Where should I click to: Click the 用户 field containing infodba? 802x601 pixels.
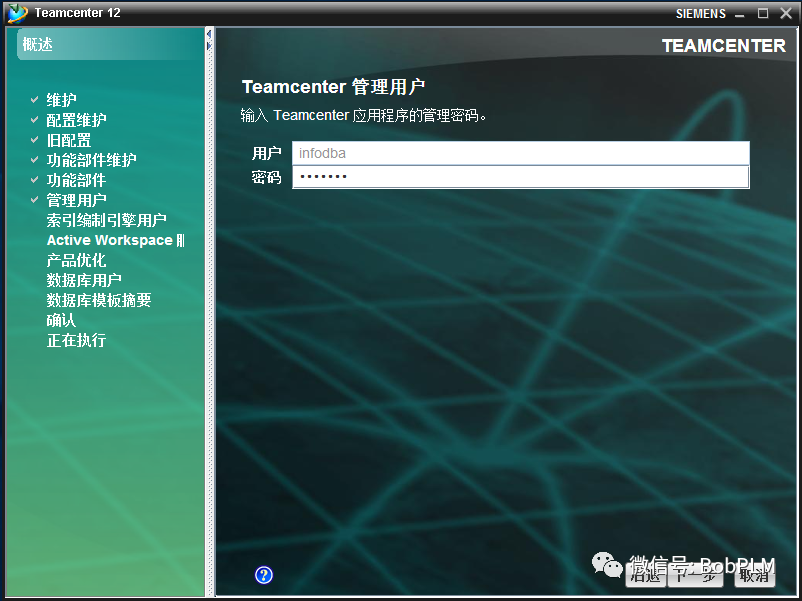click(x=521, y=153)
